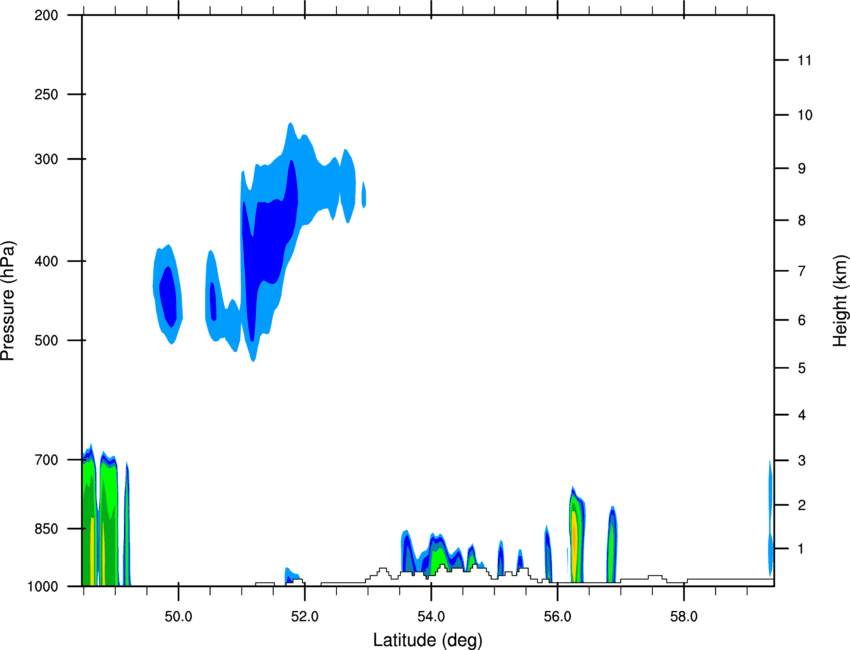The height and width of the screenshot is (650, 850).
Task: Click height tick label 11
Action: pos(804,60)
